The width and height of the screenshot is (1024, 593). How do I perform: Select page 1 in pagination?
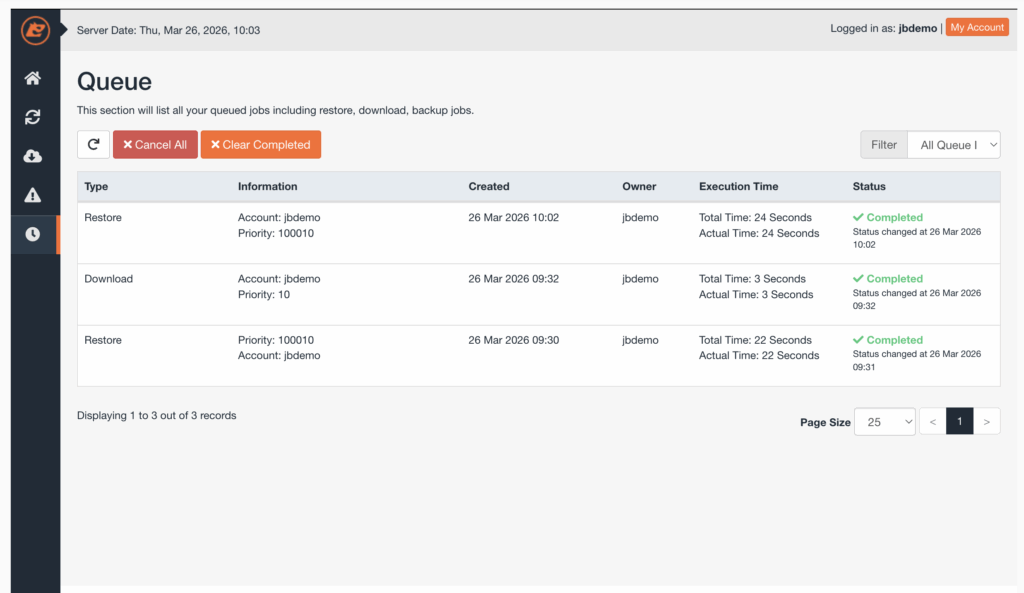click(959, 422)
